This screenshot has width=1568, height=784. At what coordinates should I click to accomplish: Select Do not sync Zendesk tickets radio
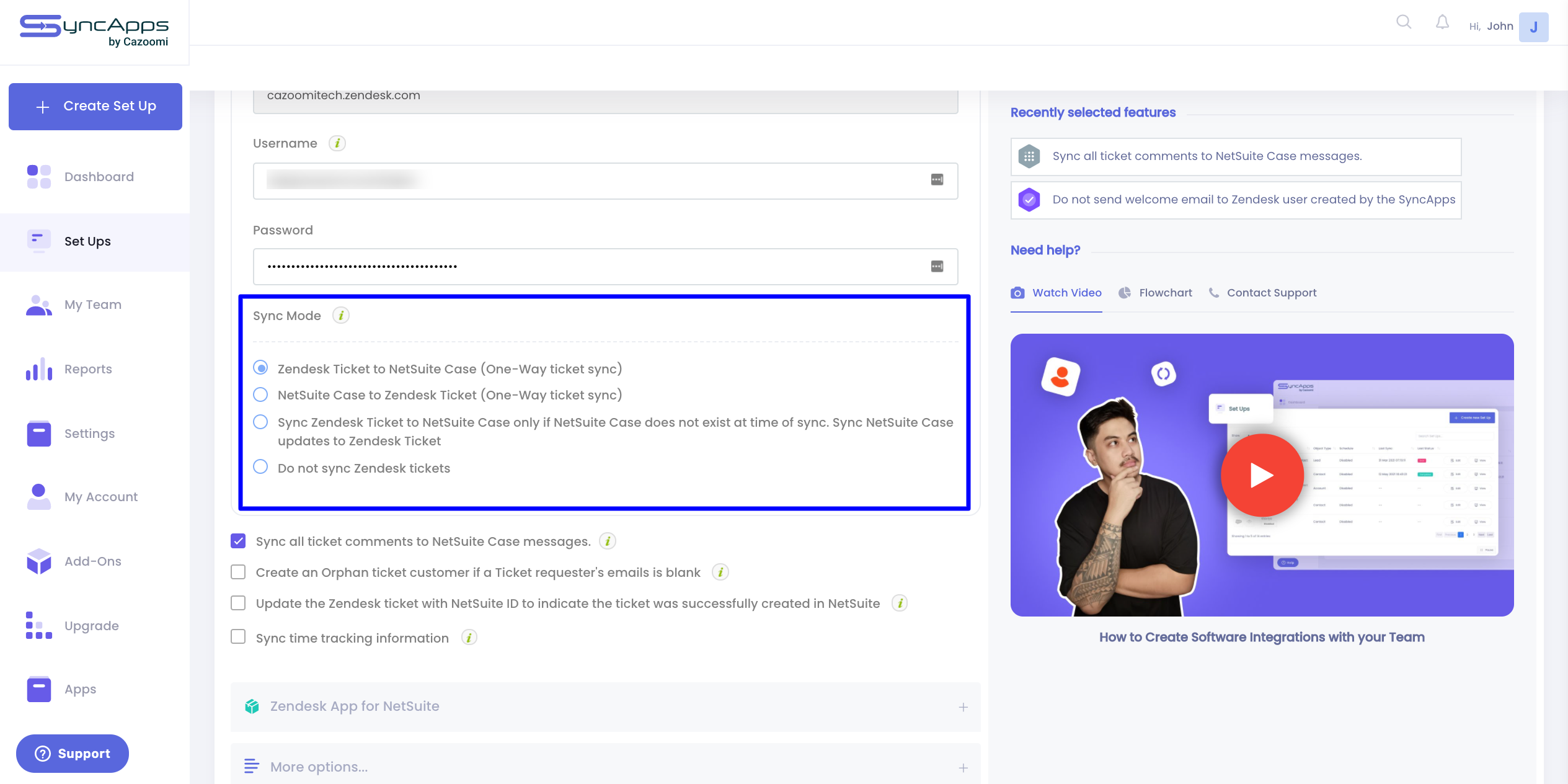click(x=261, y=467)
